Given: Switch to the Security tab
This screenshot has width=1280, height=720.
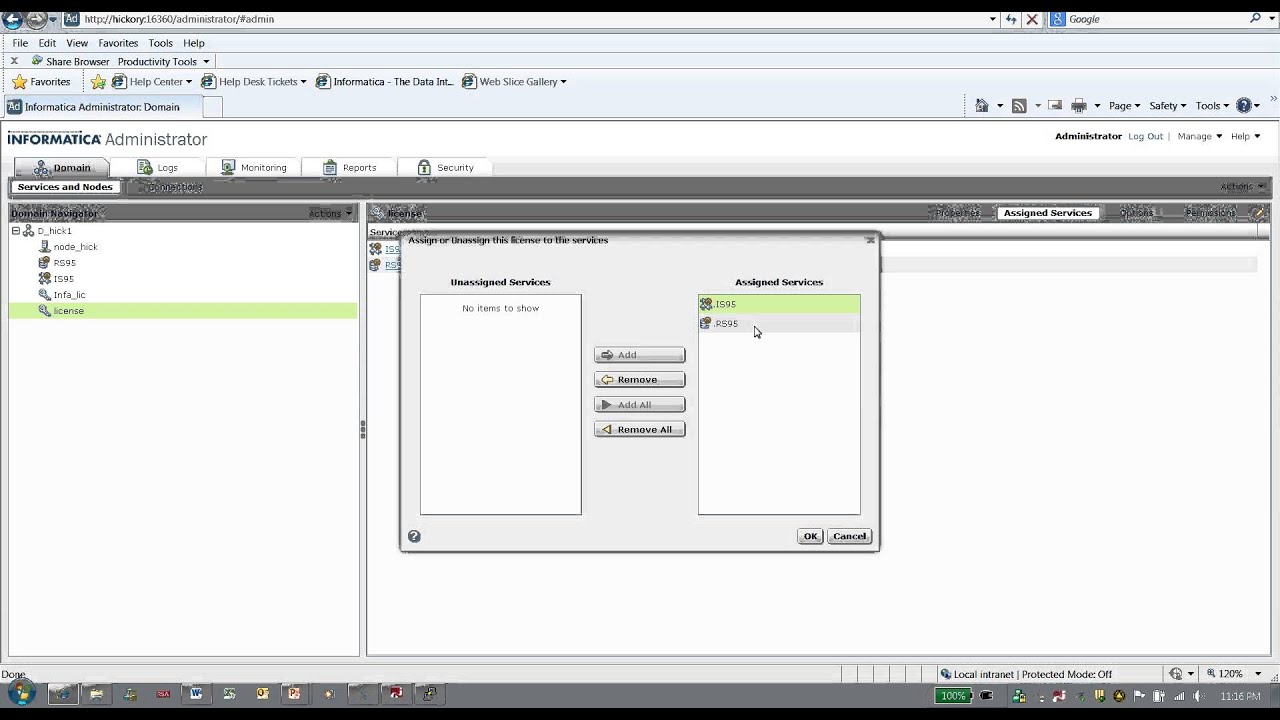Looking at the screenshot, I should click(446, 167).
